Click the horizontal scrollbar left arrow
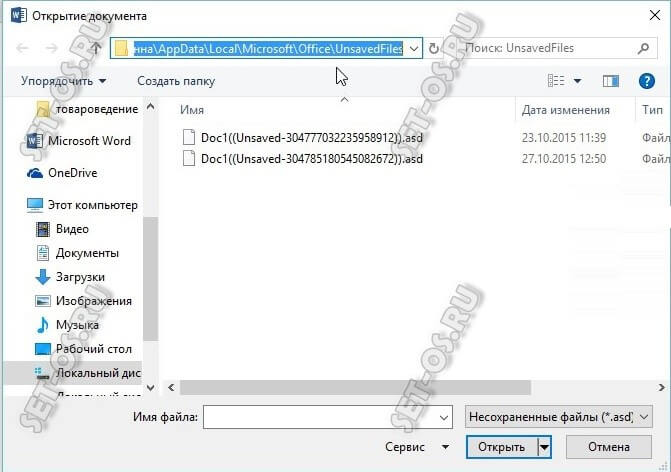Screen dimensions: 671x472 (x=171, y=388)
